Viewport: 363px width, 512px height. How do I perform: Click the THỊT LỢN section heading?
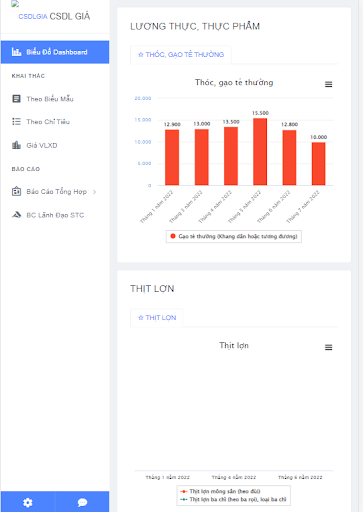(152, 289)
